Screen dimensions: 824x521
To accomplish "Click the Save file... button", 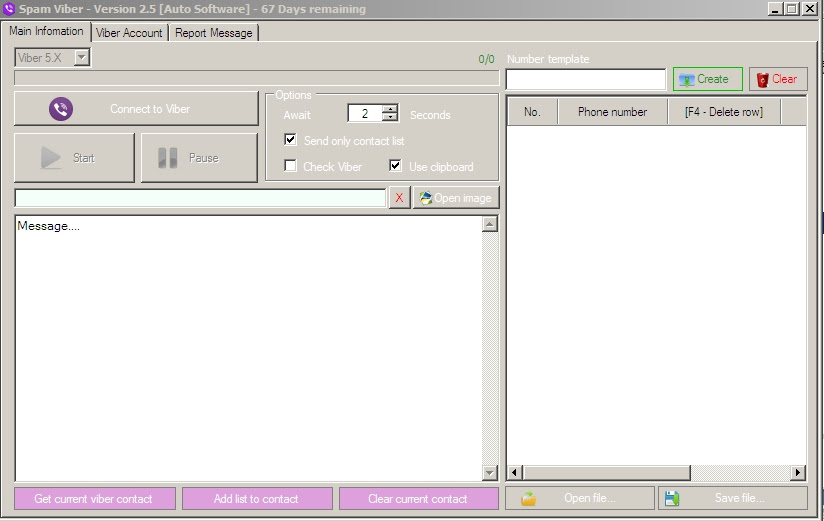I will (733, 498).
